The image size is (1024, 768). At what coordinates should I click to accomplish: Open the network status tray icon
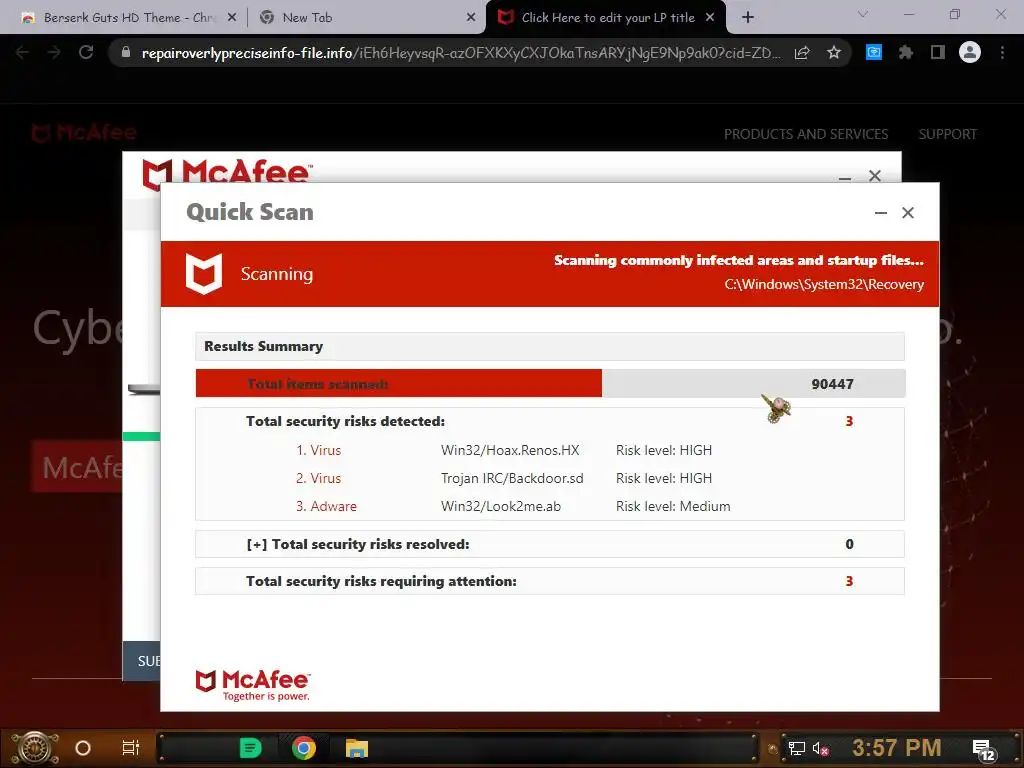[x=797, y=748]
